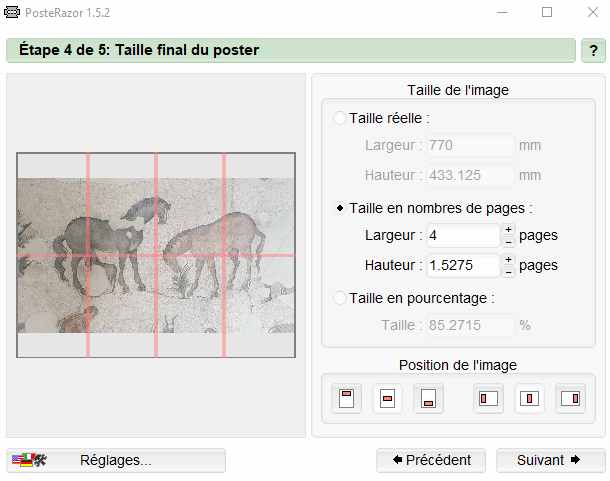This screenshot has height=481, width=610.
Task: Align image to bottom of poster
Action: point(428,398)
